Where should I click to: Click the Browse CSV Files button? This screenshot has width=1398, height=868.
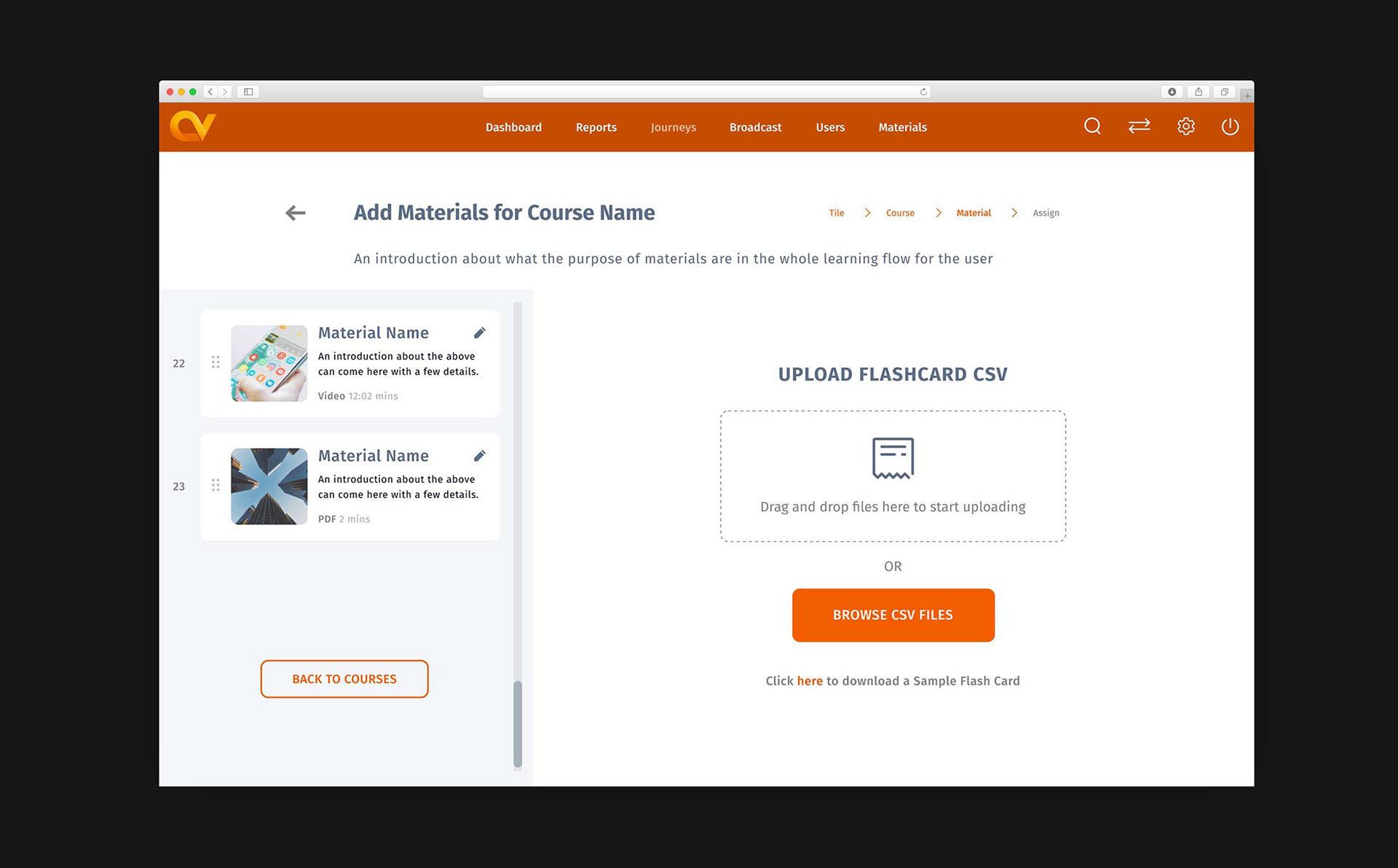coord(893,615)
